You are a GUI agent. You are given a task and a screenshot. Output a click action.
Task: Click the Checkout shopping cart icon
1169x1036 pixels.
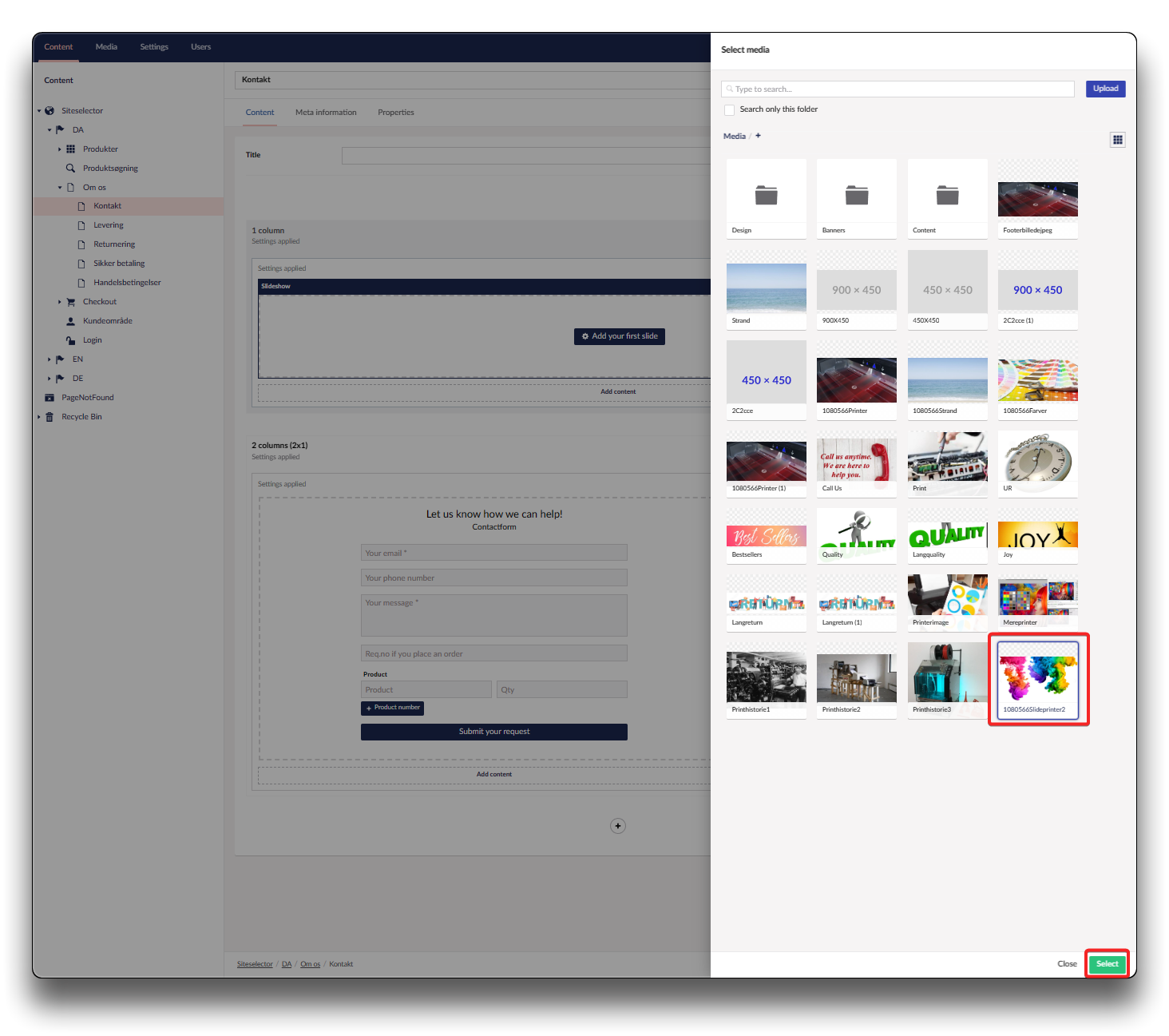tap(70, 302)
